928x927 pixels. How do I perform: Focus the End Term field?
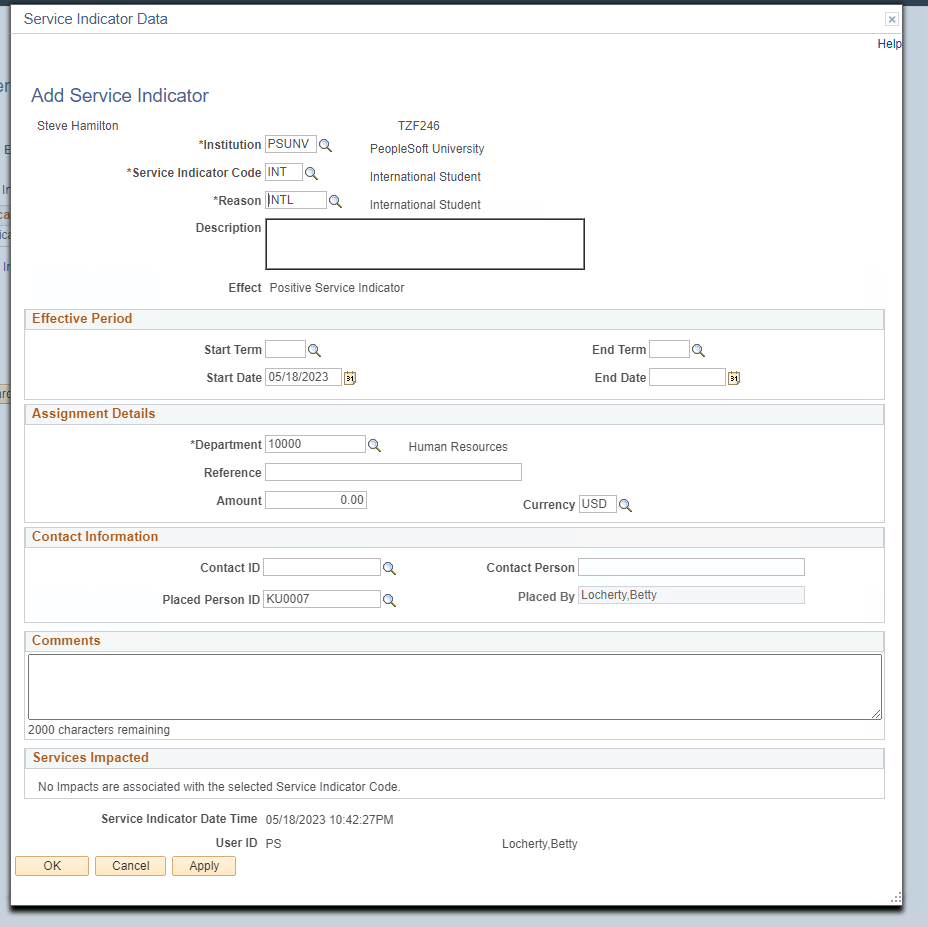click(669, 349)
